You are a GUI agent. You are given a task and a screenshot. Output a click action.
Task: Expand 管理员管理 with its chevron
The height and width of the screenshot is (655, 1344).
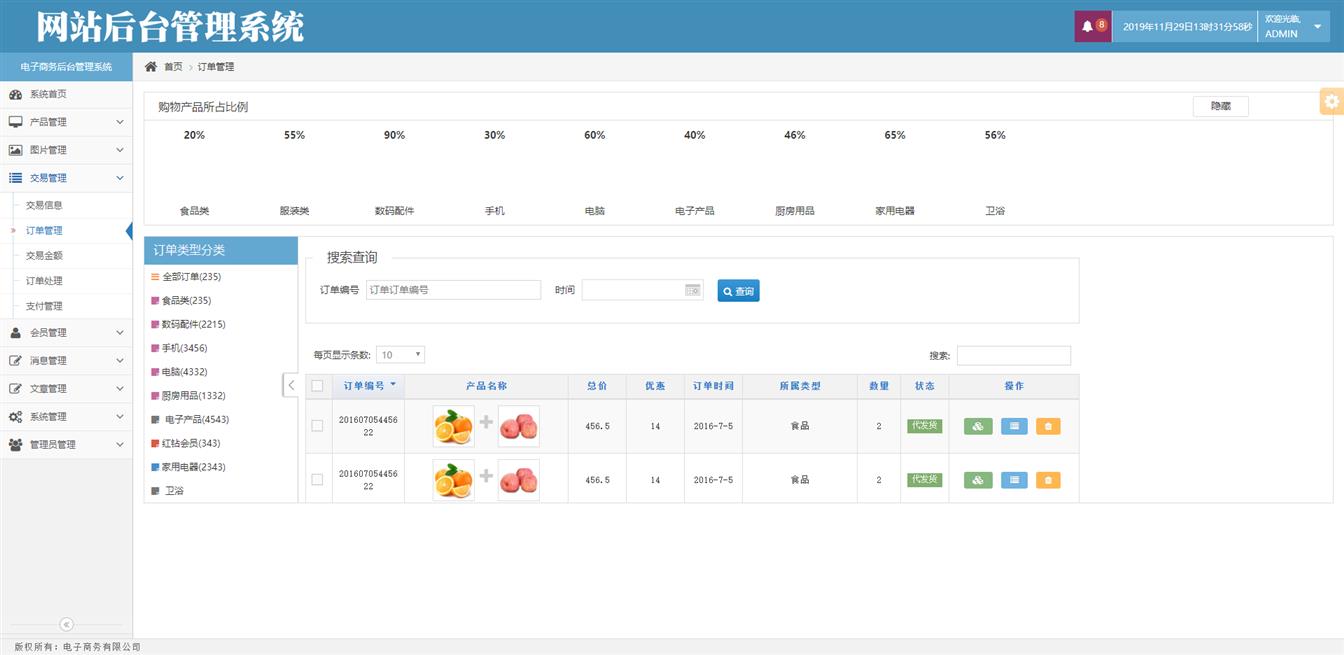tap(120, 445)
